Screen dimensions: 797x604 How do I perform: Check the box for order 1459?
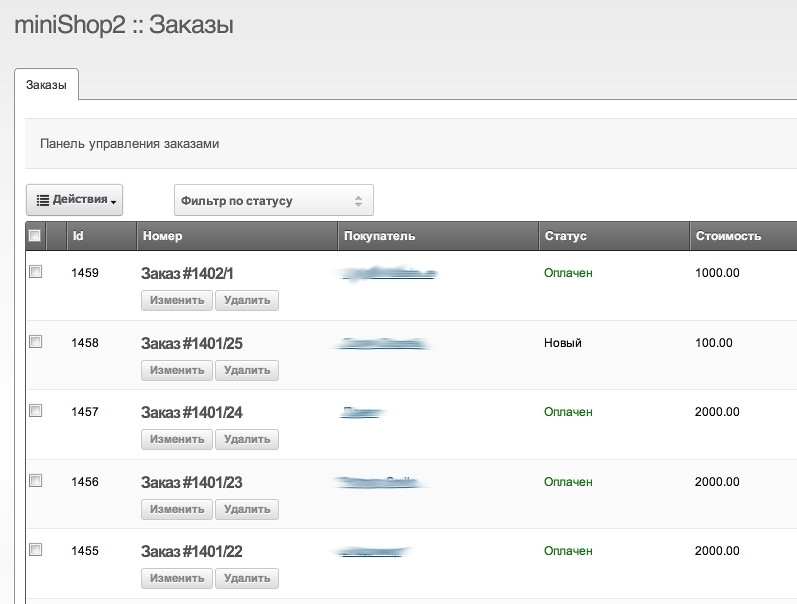(36, 272)
